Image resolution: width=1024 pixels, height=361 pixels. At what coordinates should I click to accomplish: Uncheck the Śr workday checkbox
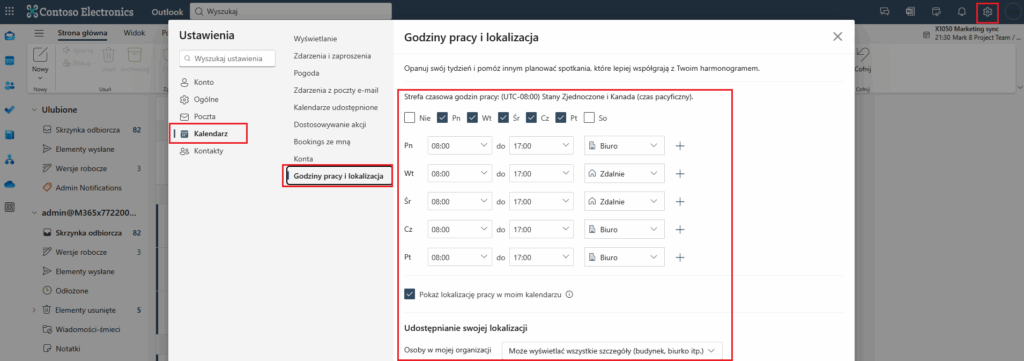click(x=503, y=118)
